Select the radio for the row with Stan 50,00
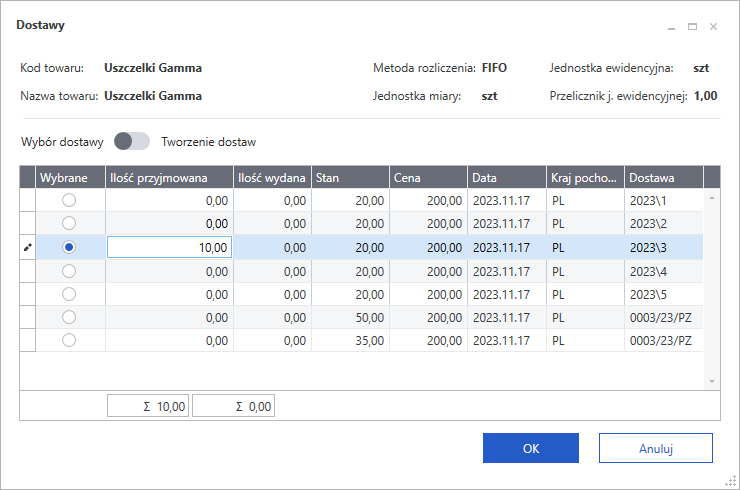The image size is (740, 490). point(69,317)
